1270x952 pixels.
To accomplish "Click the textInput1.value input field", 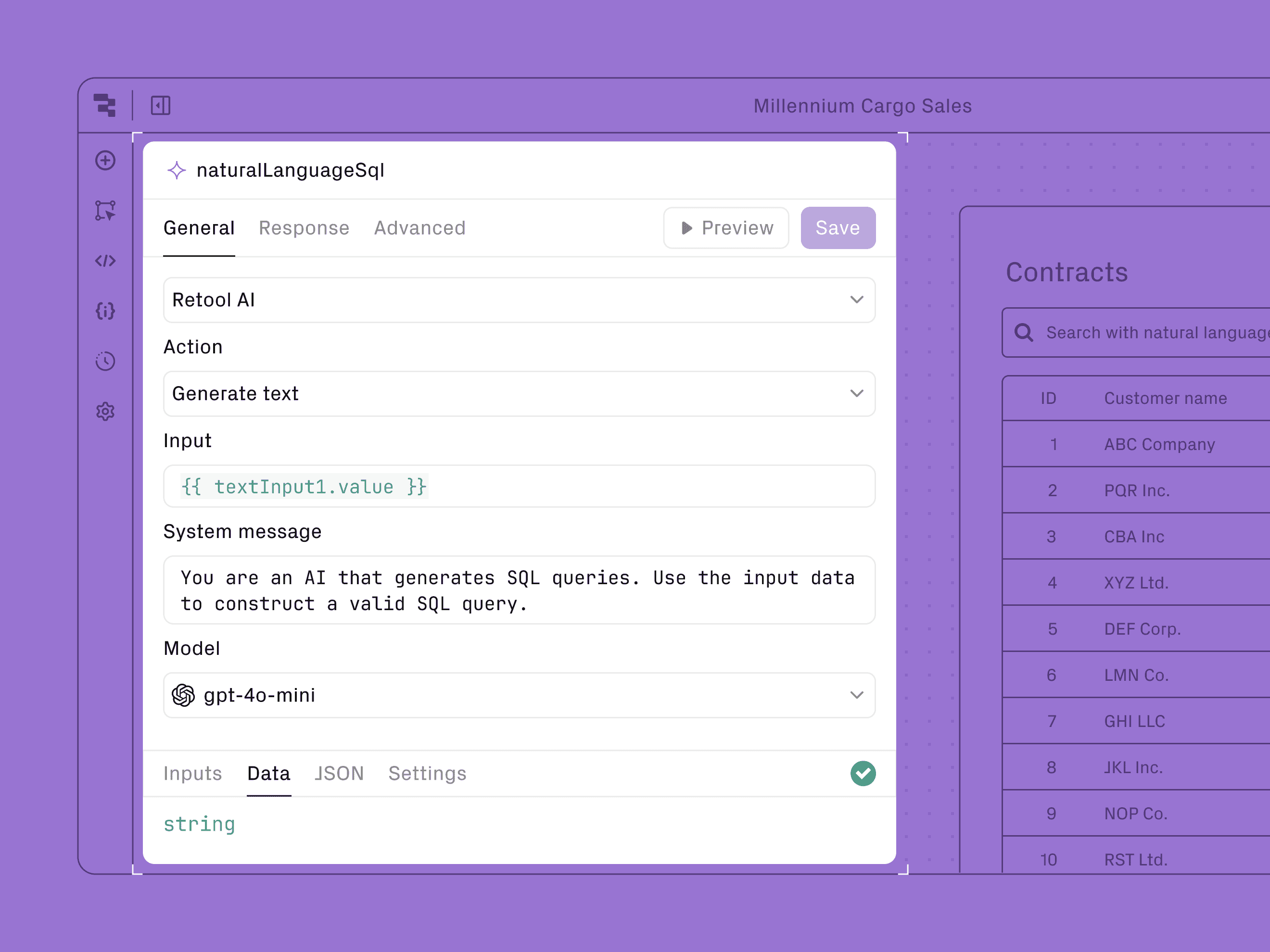I will point(518,486).
